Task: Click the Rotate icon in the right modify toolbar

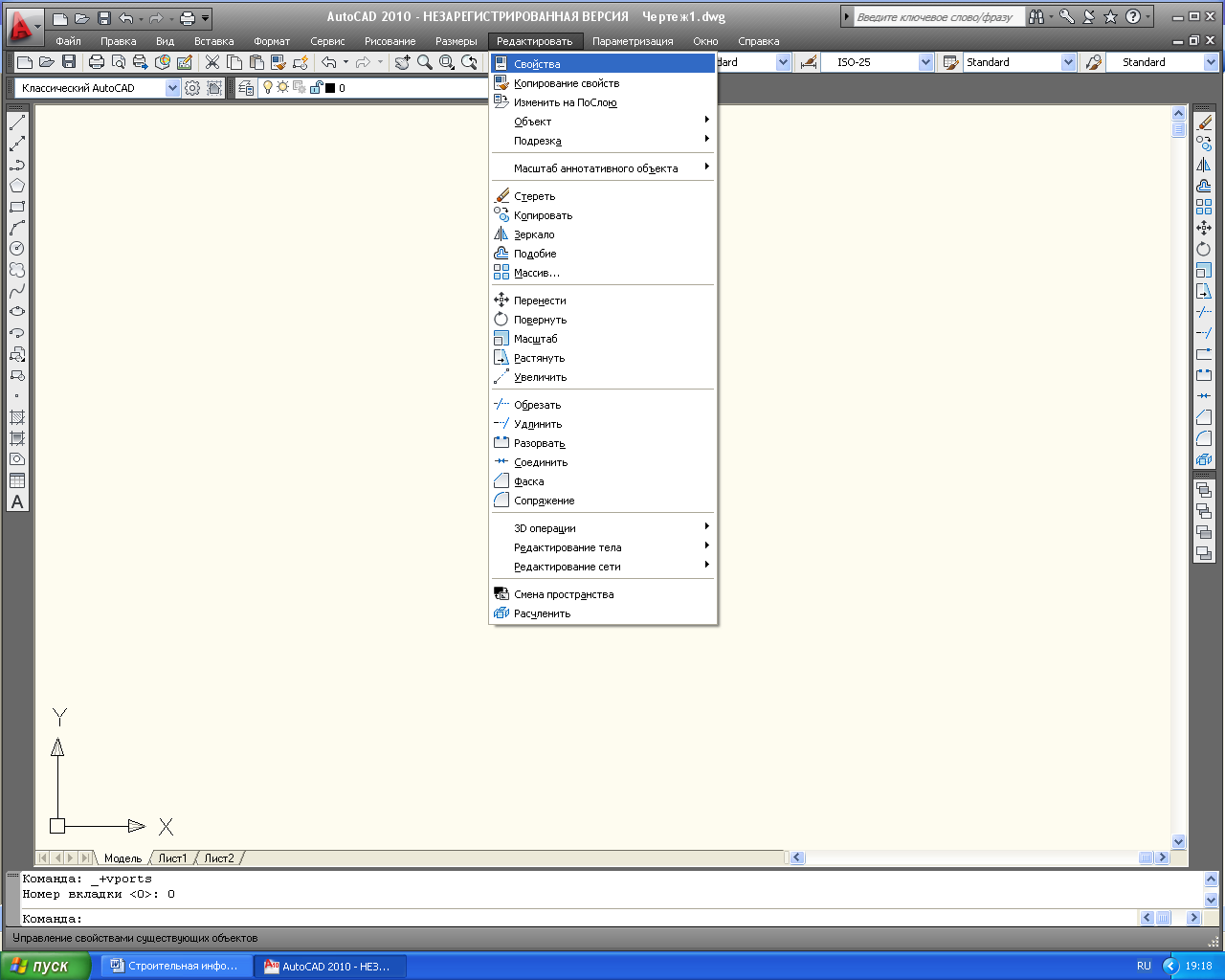Action: 1204,249
